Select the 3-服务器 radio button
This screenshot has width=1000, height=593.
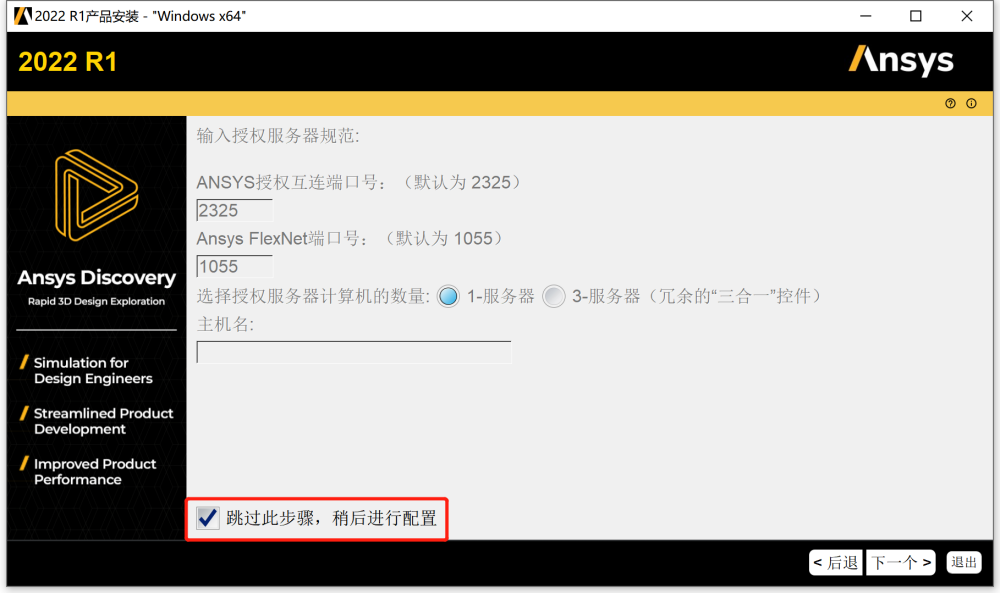tap(554, 296)
